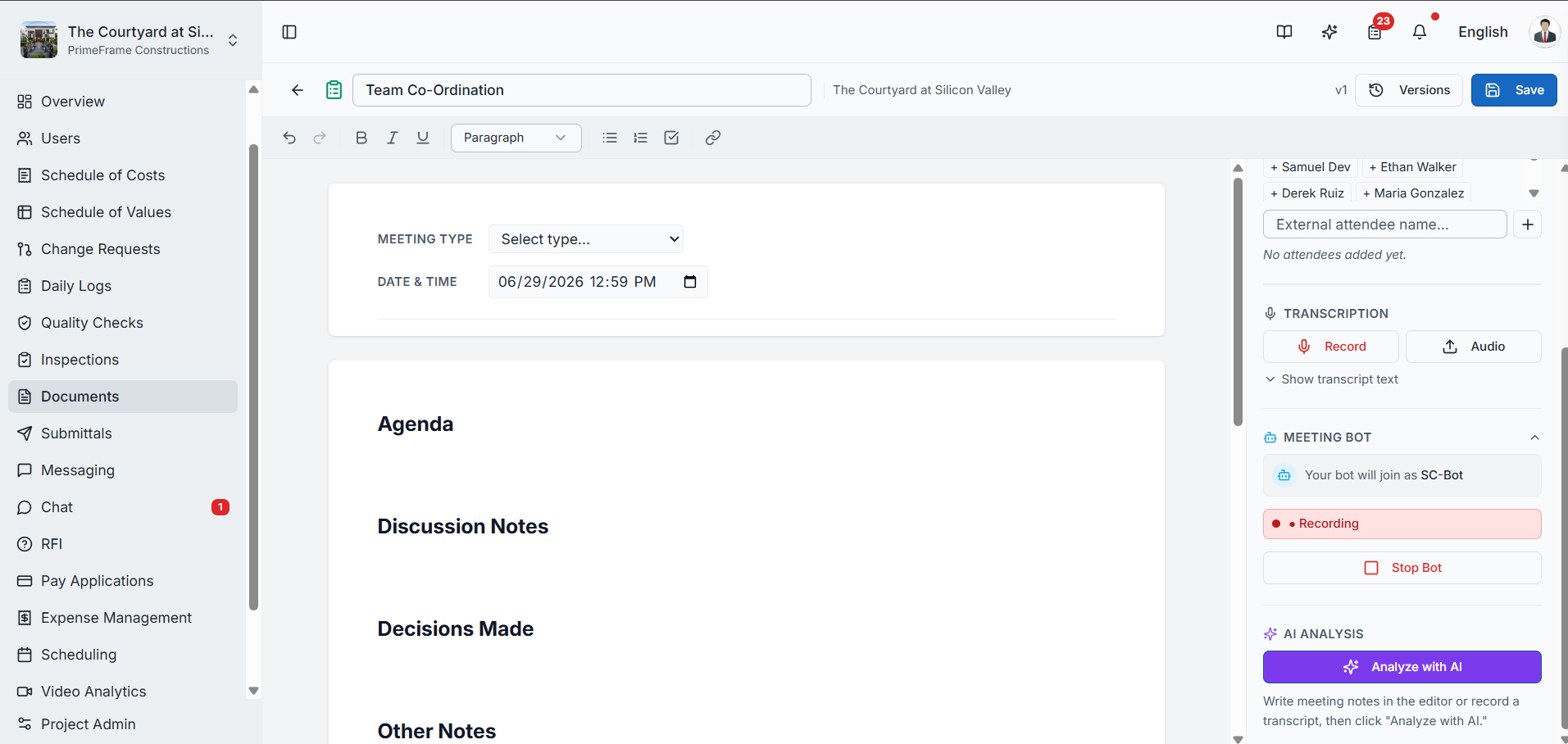
Task: Upload an Audio file
Action: click(x=1474, y=347)
